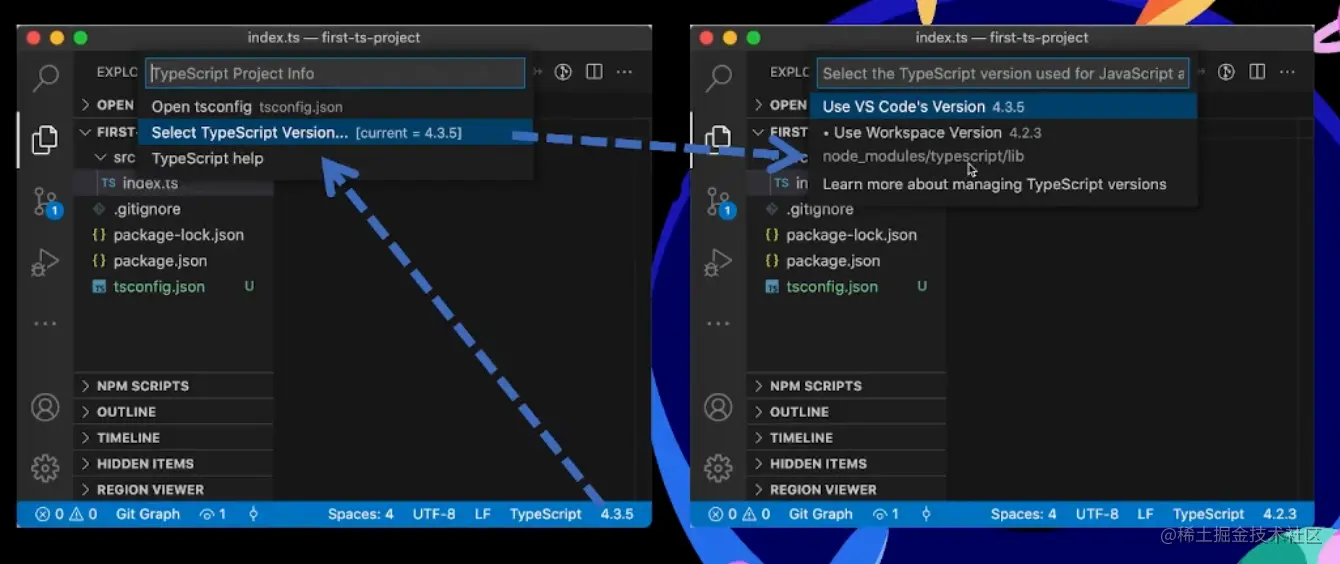Click errors and warnings status in right window

pos(739,514)
